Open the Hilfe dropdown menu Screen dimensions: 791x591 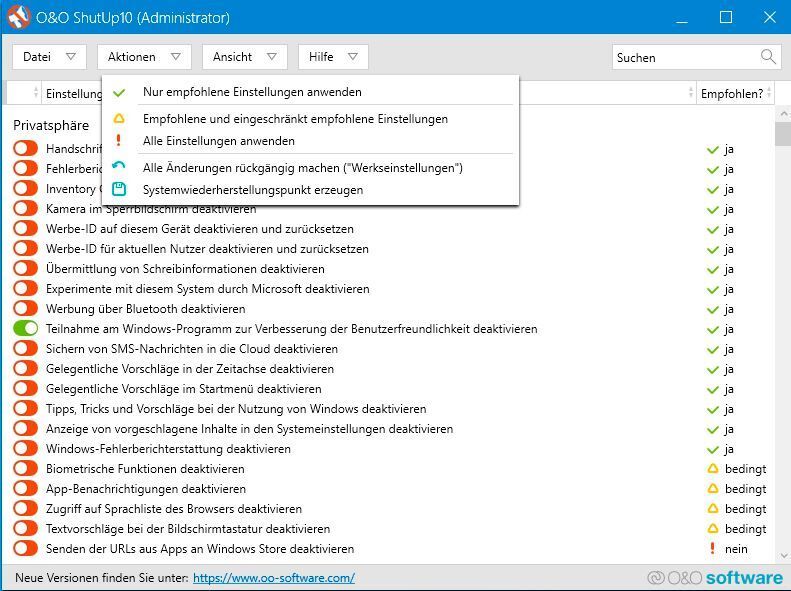coord(333,57)
